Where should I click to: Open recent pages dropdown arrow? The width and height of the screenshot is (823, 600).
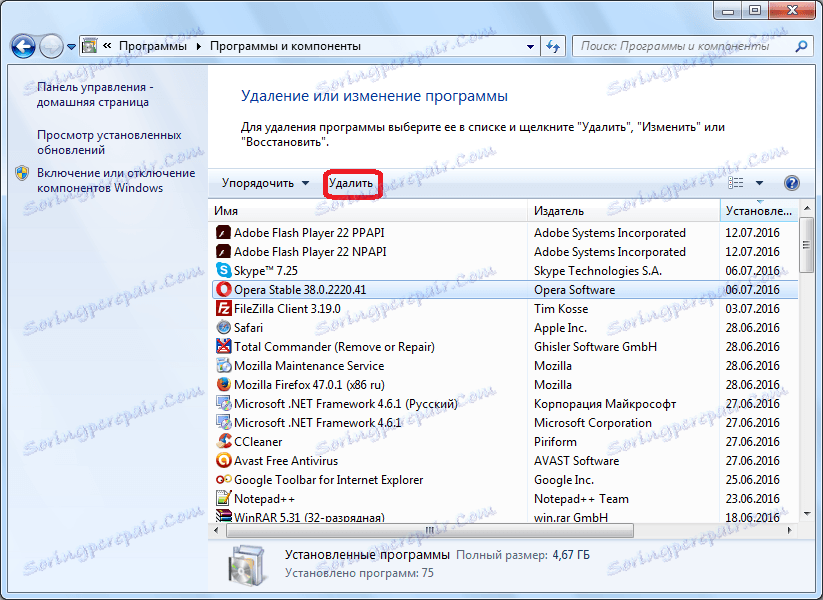(x=71, y=47)
